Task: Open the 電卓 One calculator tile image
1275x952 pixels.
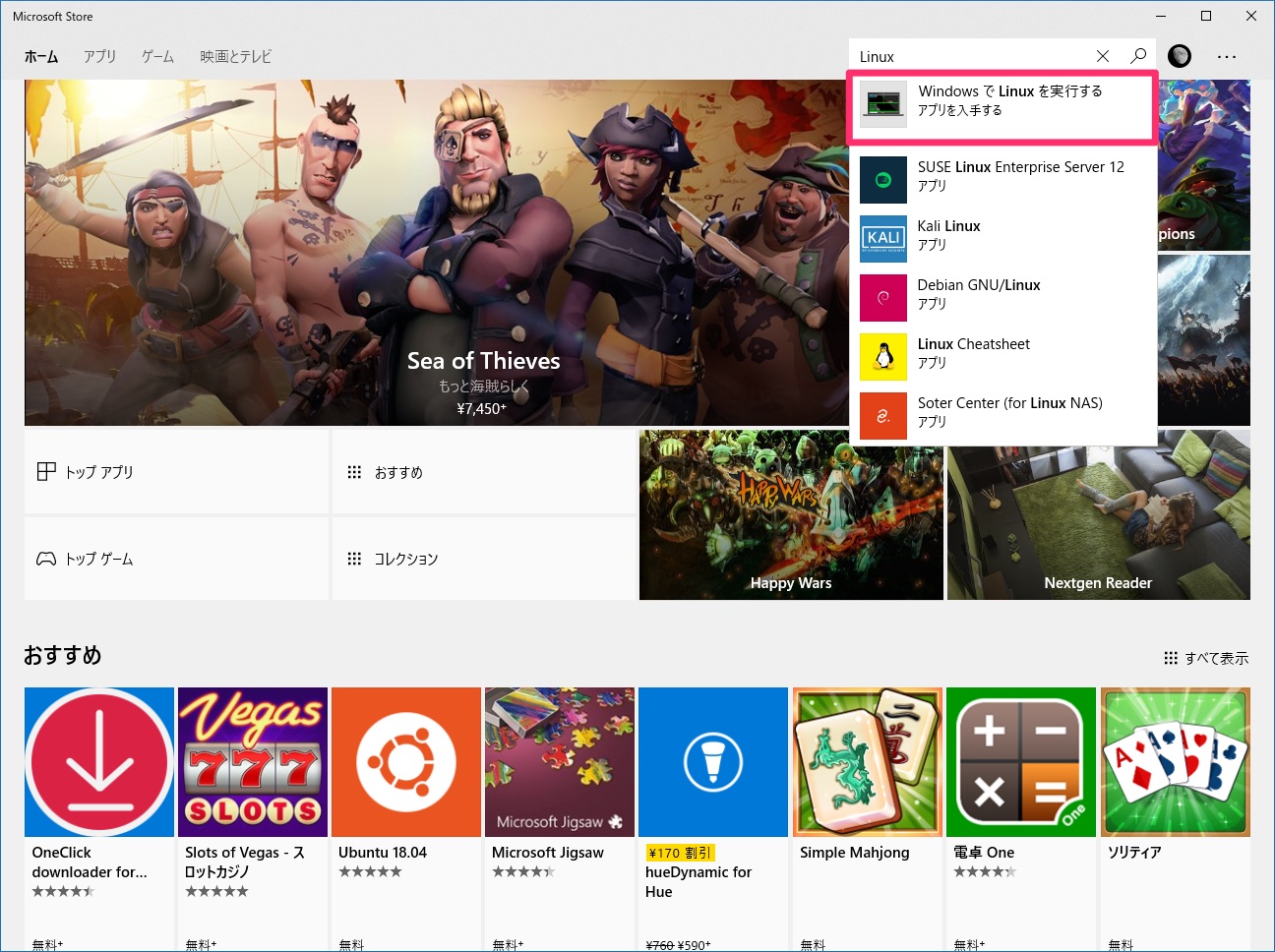Action: (x=1020, y=762)
